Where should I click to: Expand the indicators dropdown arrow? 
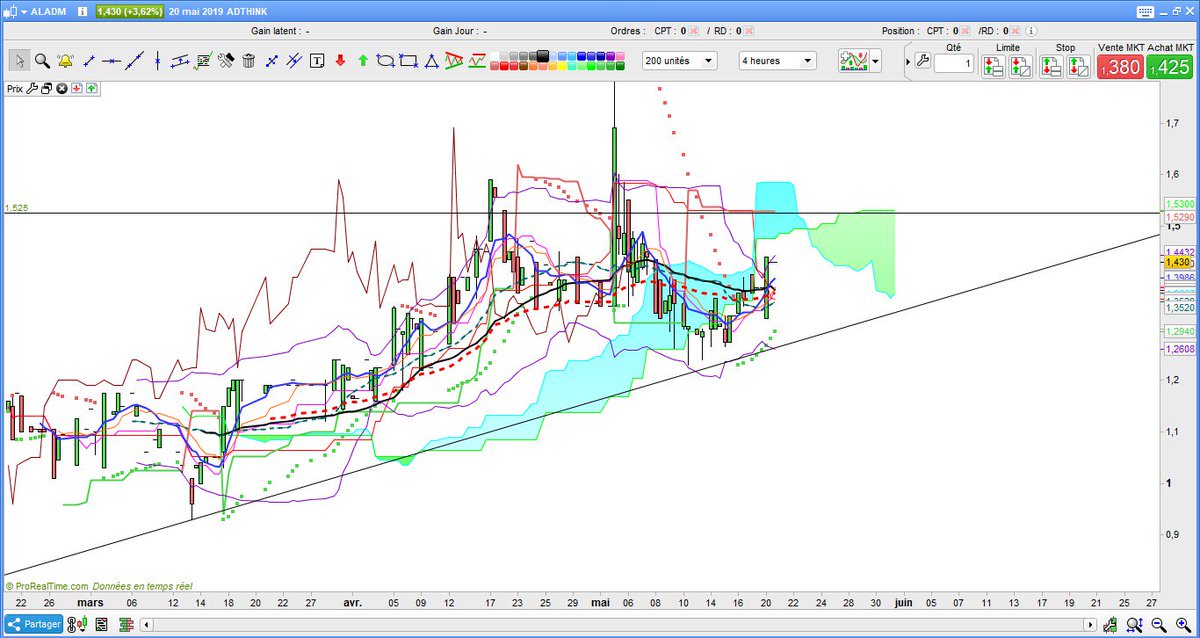tap(876, 61)
